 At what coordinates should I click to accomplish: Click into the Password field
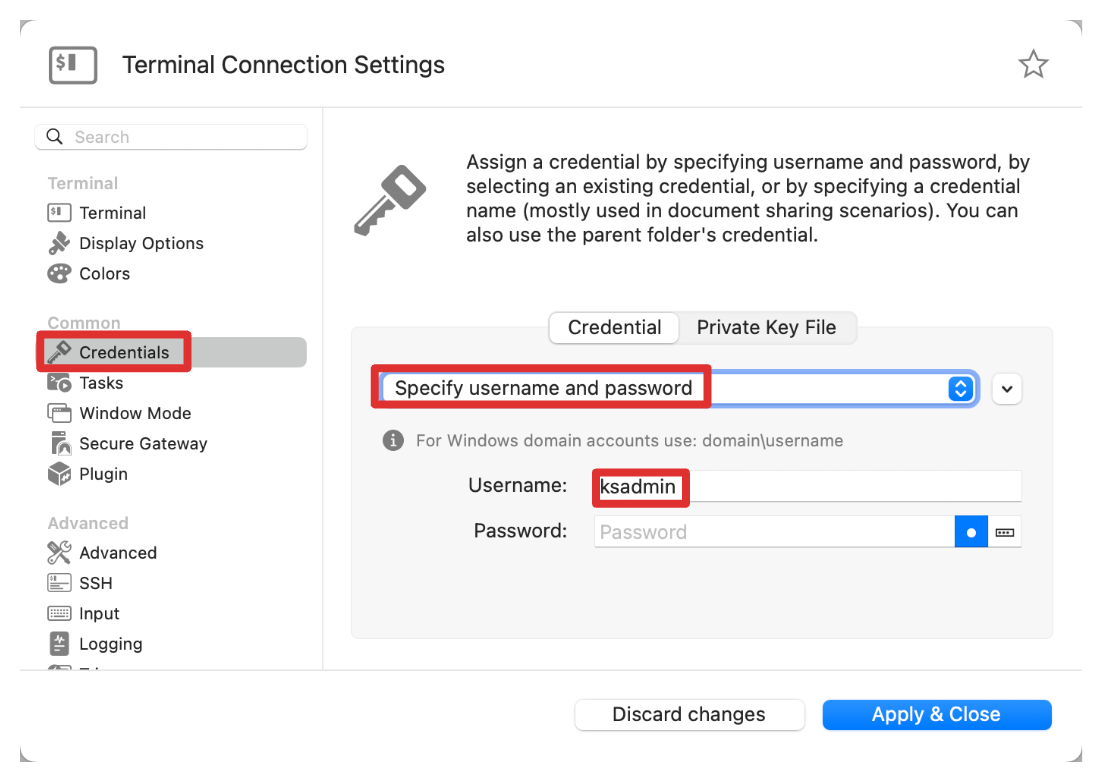point(773,532)
